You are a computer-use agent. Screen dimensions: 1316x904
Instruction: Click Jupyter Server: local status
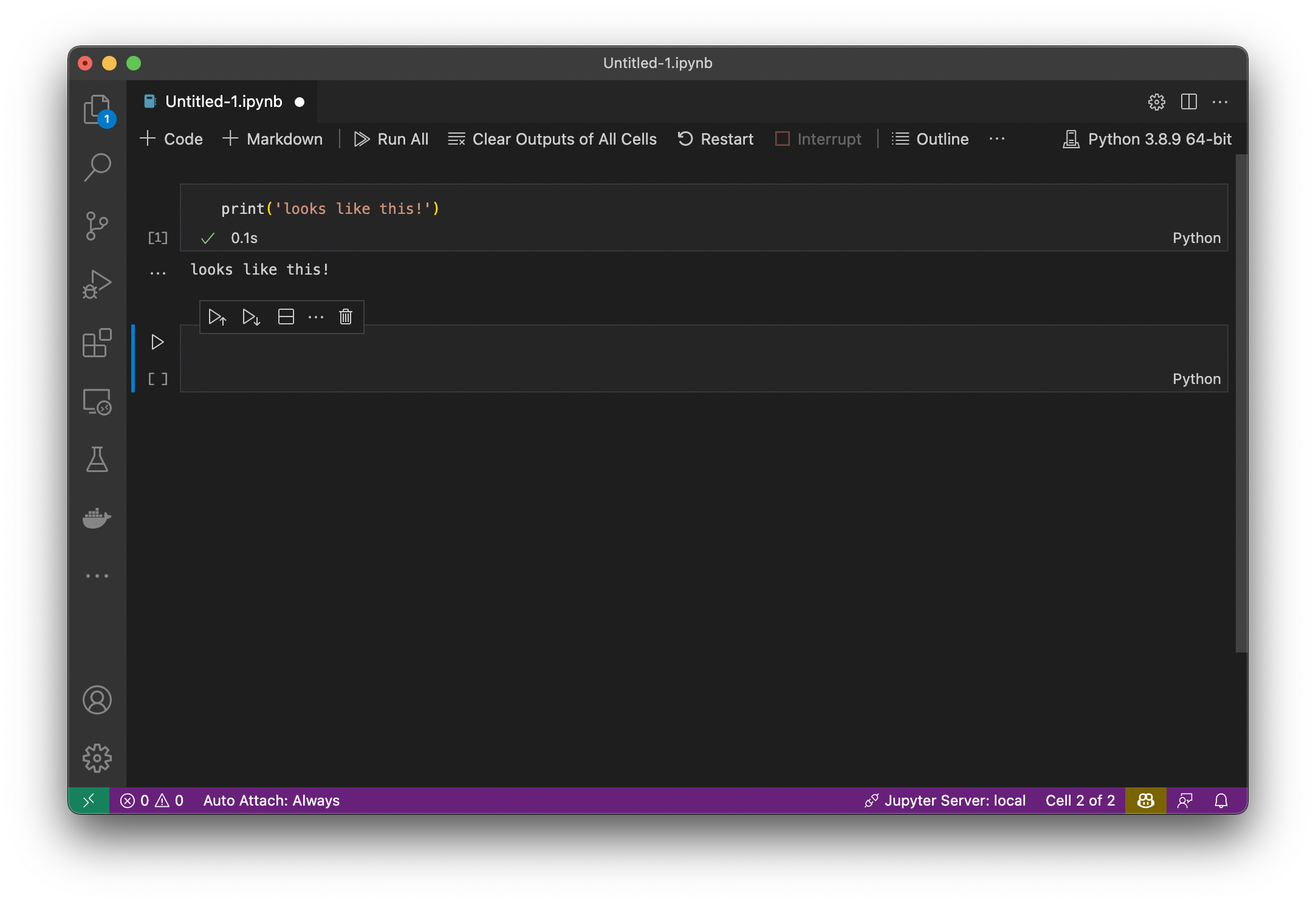945,801
